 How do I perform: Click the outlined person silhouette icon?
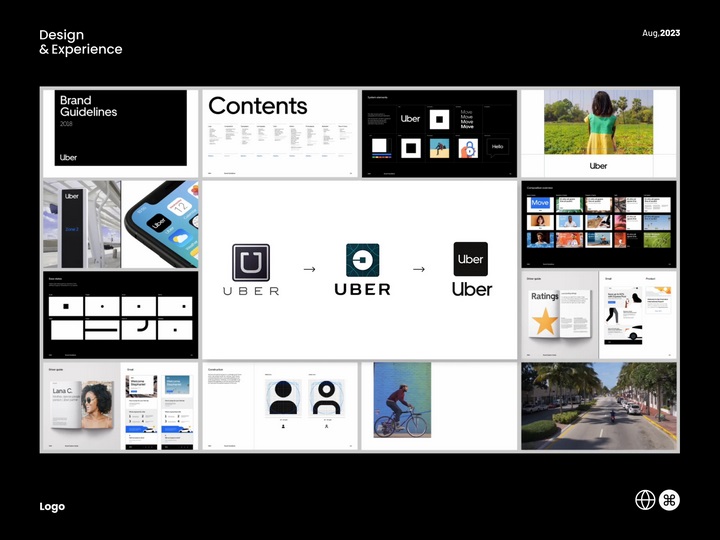(327, 396)
